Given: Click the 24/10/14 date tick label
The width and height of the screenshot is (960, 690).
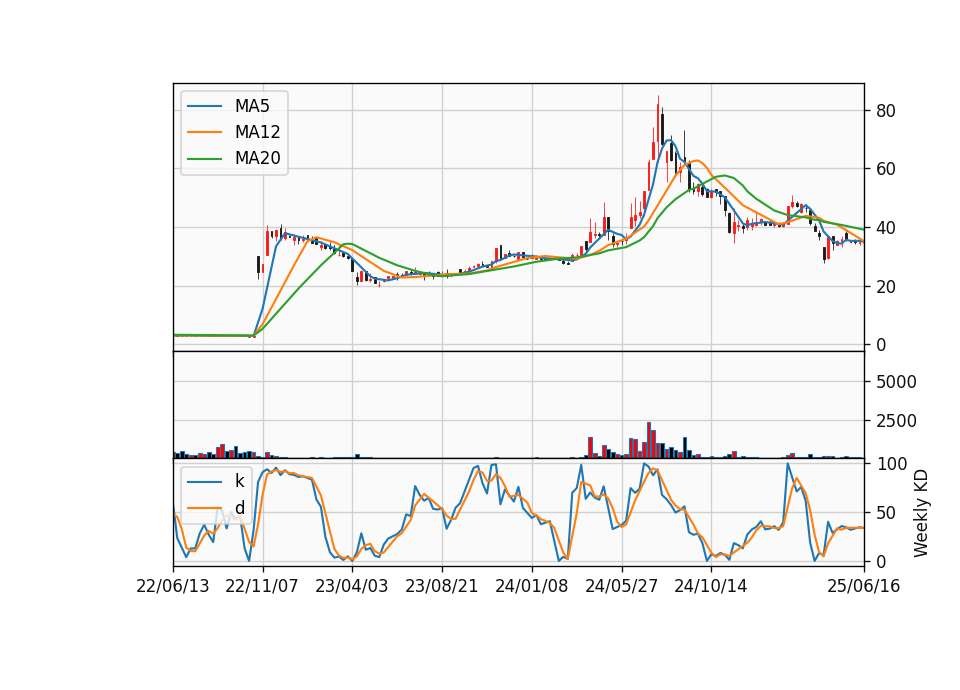Looking at the screenshot, I should pyautogui.click(x=711, y=586).
